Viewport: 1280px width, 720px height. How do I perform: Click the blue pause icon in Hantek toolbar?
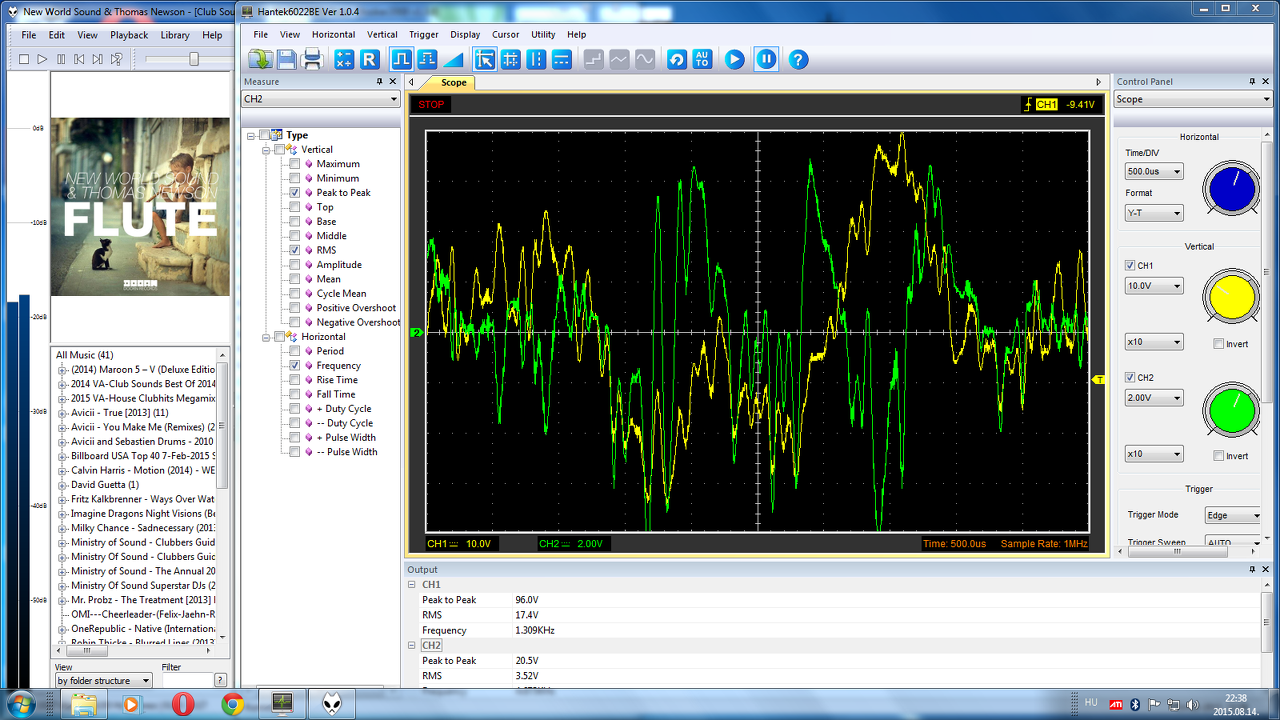[x=766, y=59]
